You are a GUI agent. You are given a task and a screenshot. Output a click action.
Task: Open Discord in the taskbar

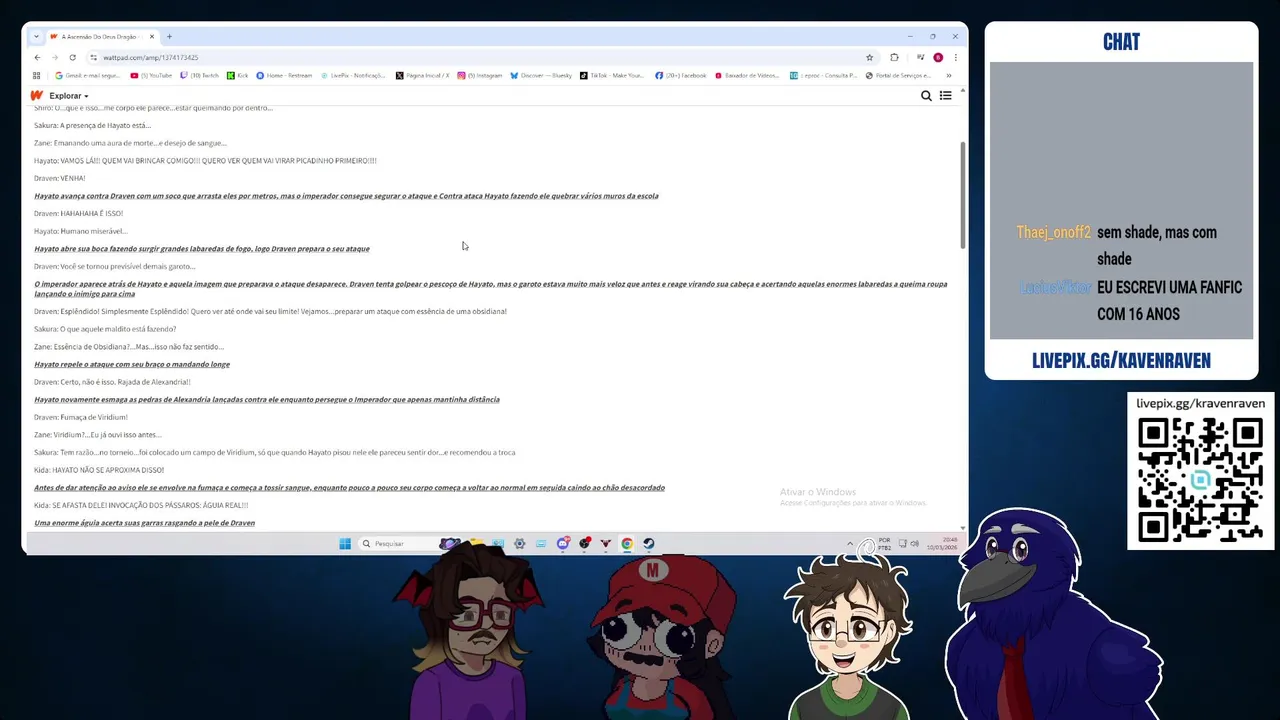(563, 544)
